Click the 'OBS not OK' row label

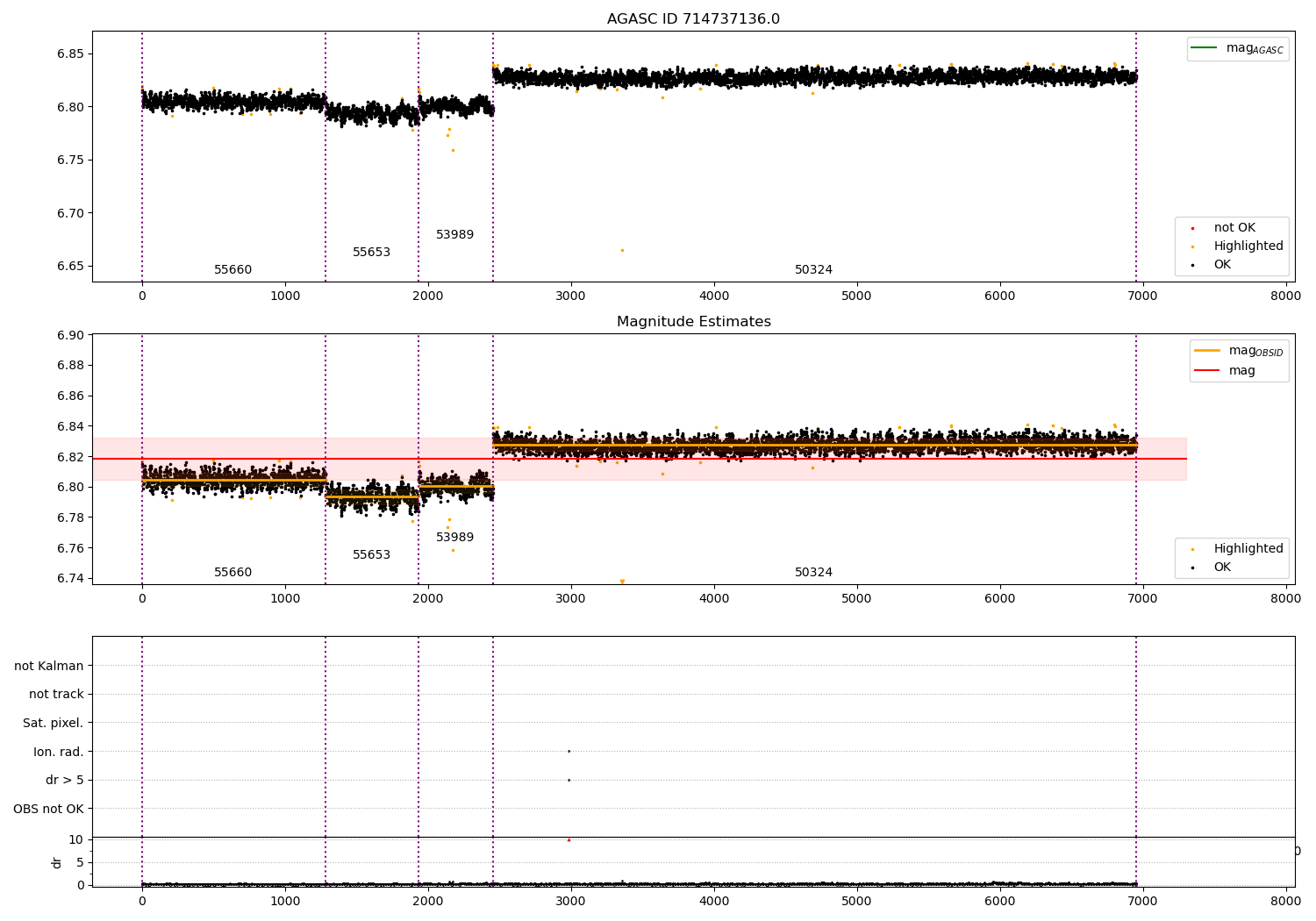tap(48, 809)
